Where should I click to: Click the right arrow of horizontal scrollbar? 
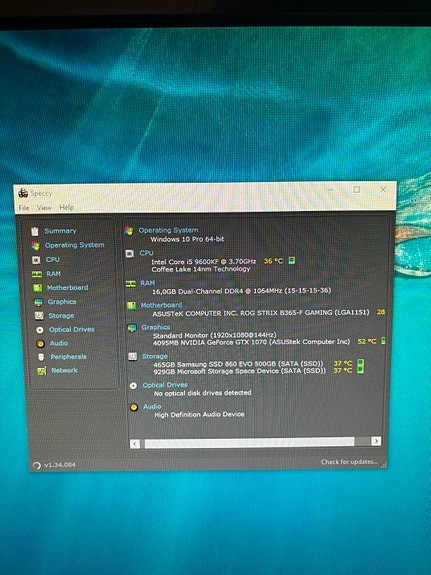coord(376,441)
